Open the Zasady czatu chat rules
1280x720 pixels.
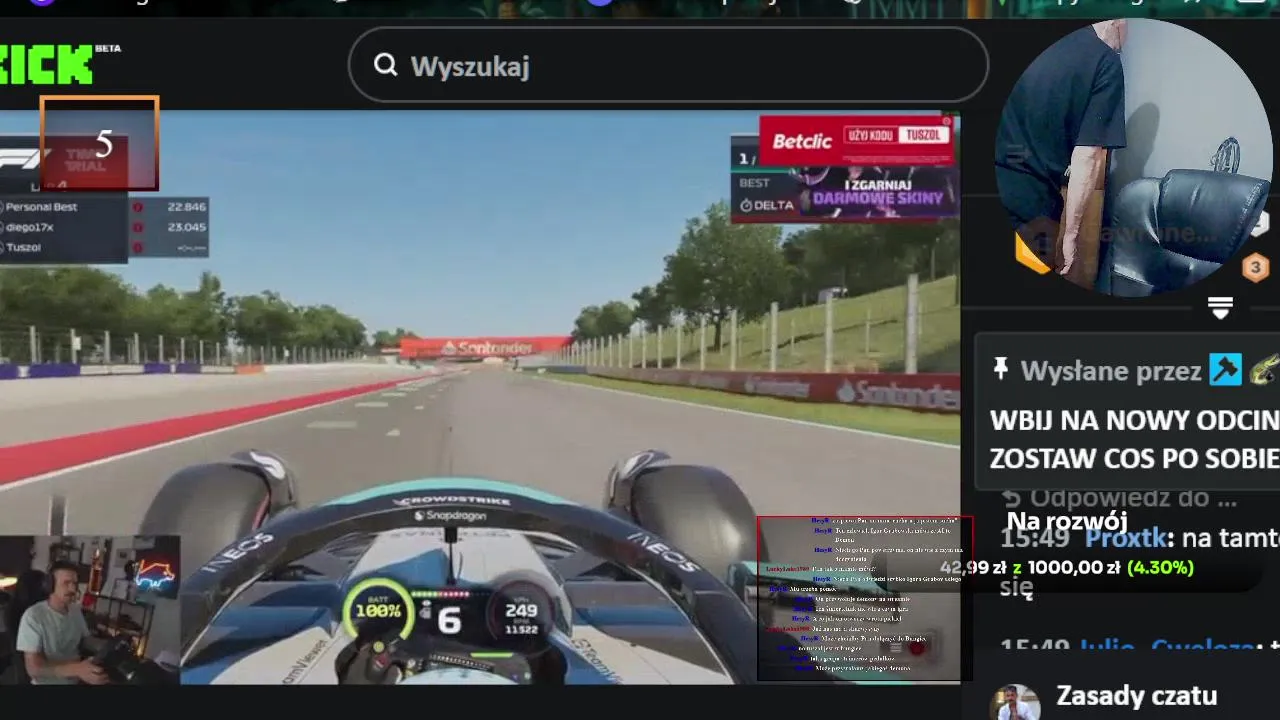pyautogui.click(x=1136, y=695)
